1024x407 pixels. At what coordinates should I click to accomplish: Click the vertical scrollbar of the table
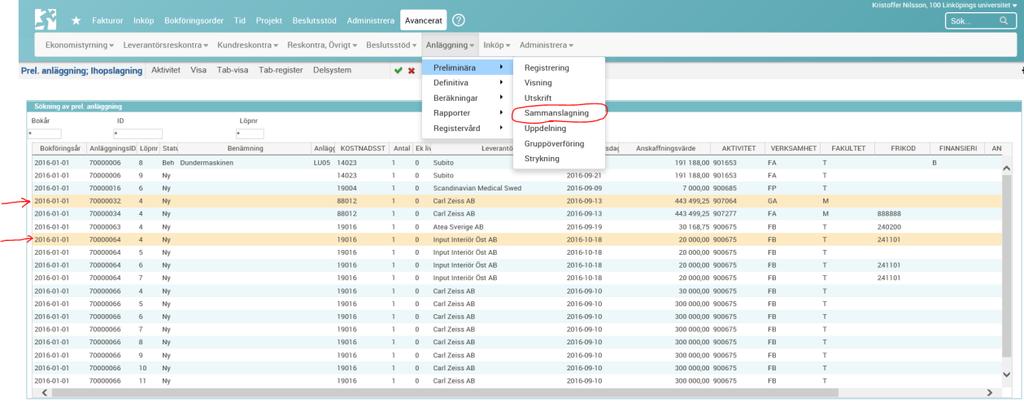1006,266
